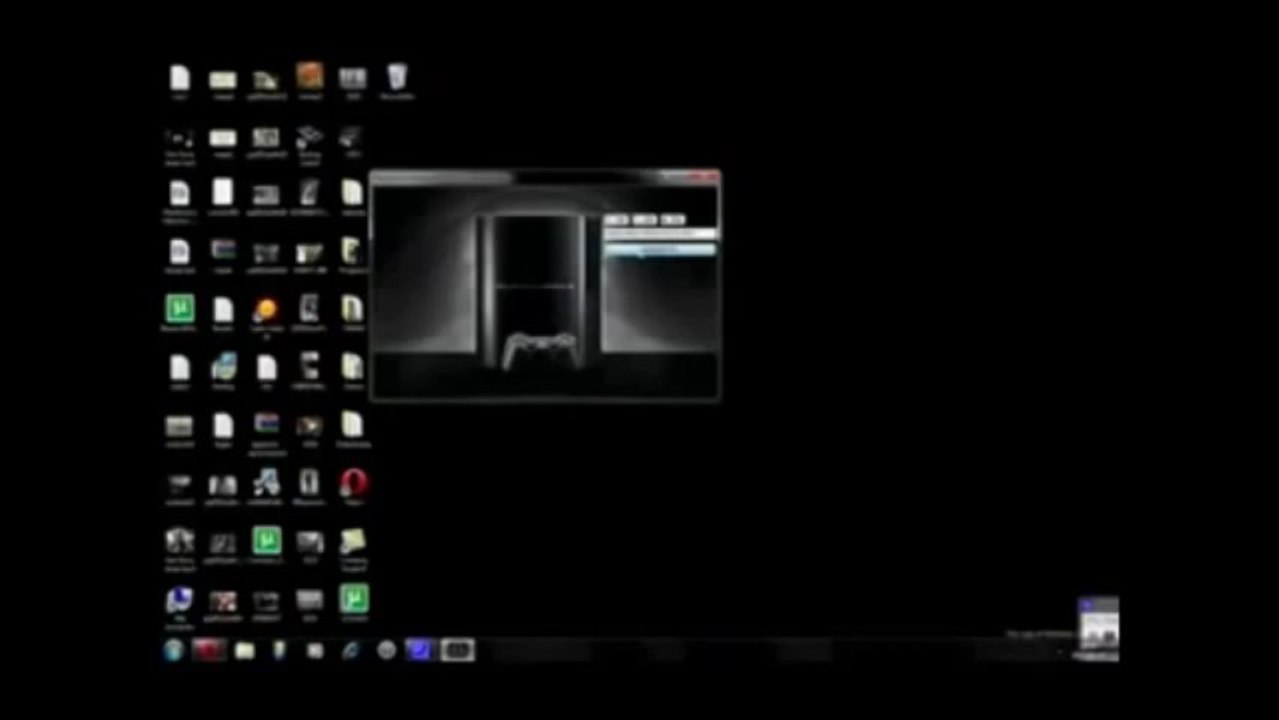
Task: Open the red icon on the taskbar
Action: tap(209, 650)
